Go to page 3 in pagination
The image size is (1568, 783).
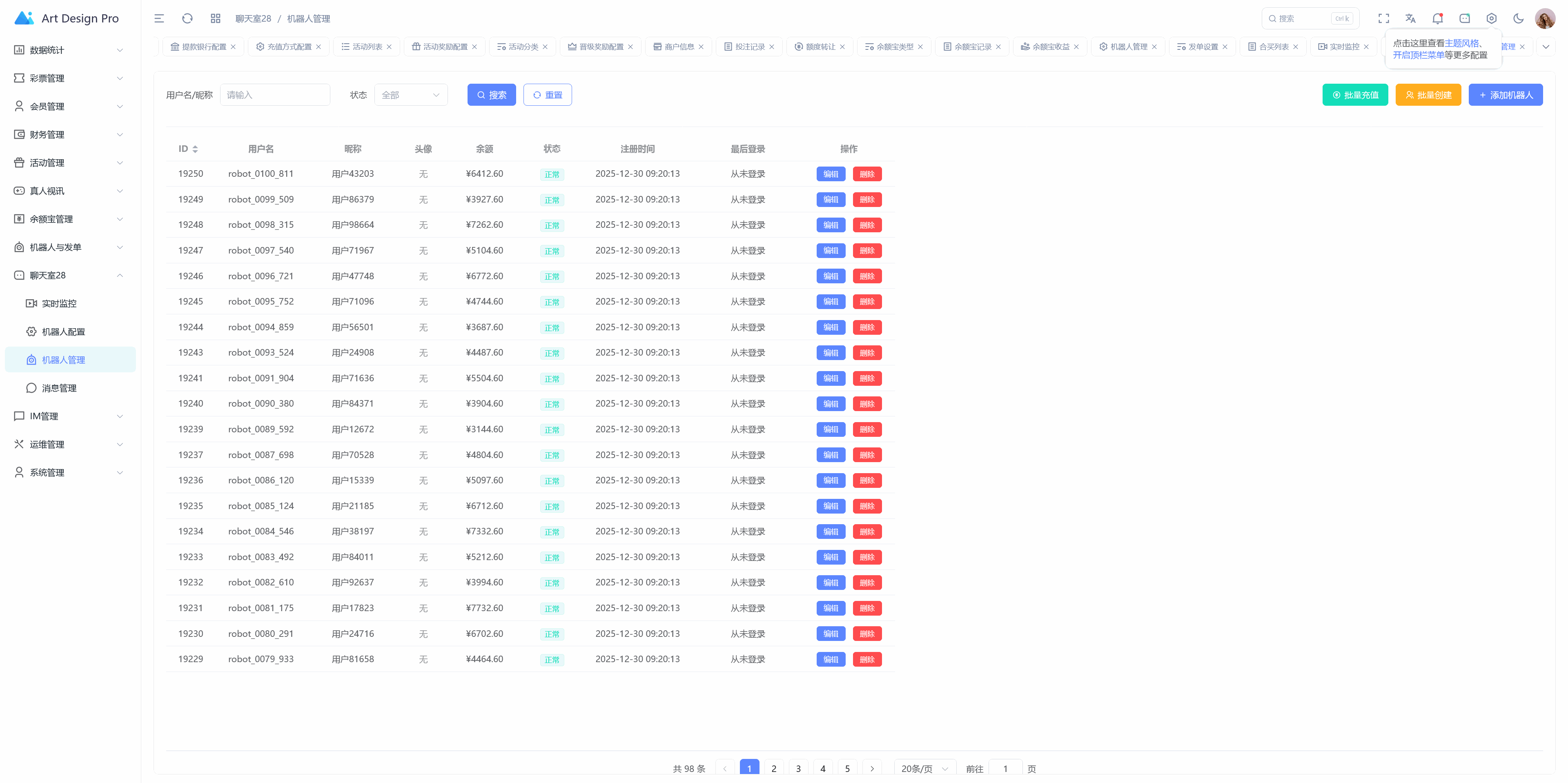[x=798, y=768]
